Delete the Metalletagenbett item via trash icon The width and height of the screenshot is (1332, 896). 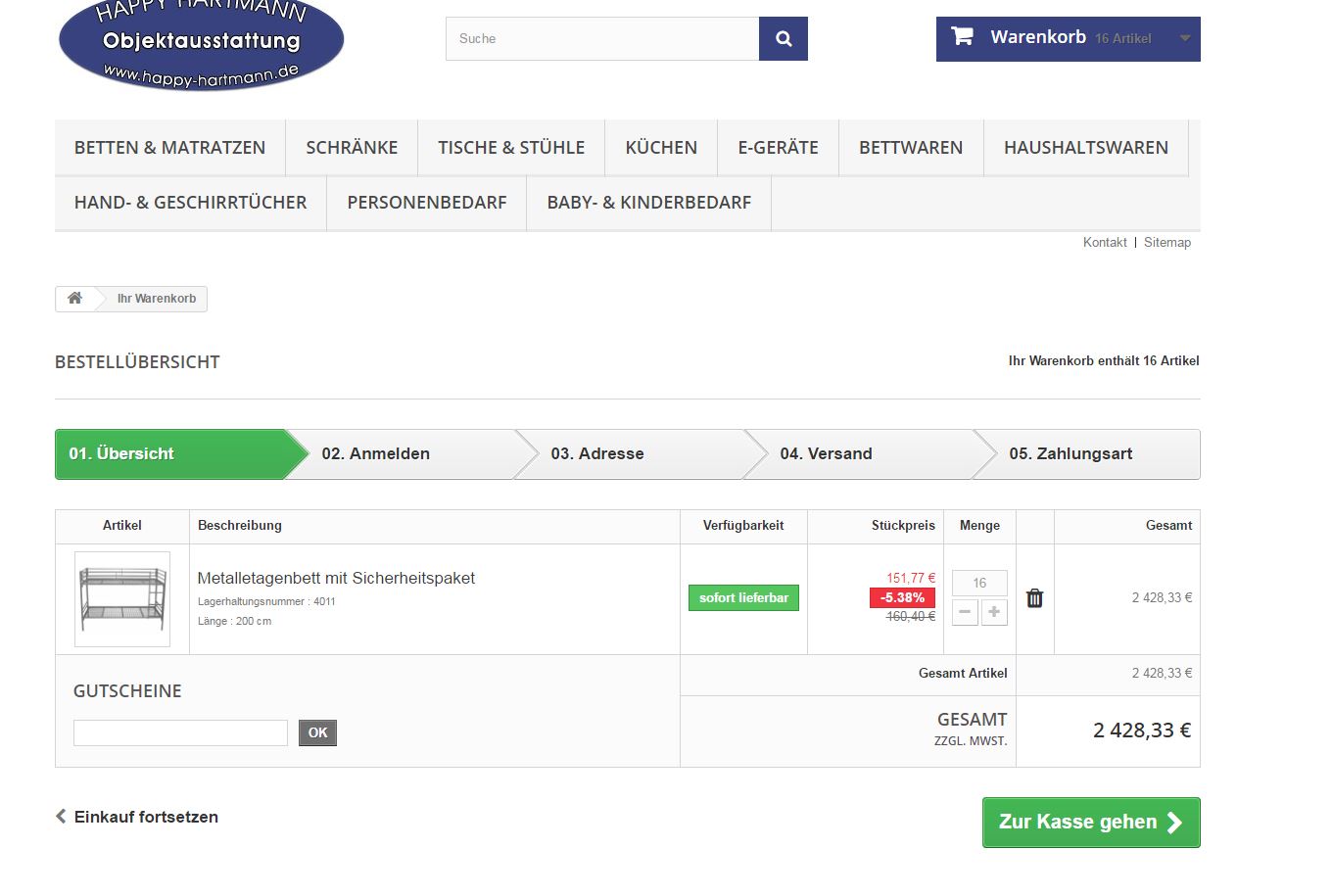(x=1034, y=597)
